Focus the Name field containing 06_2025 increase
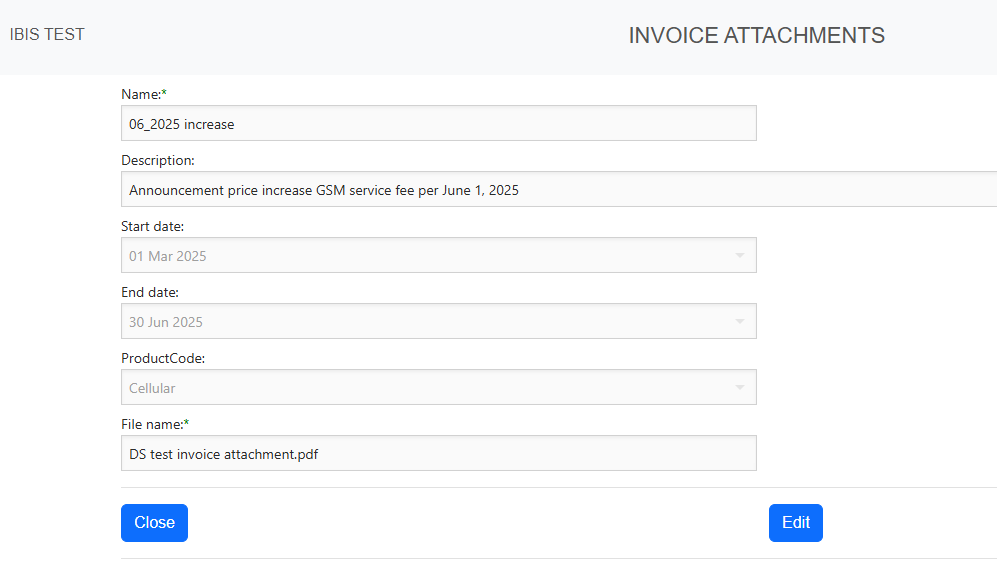This screenshot has height=567, width=997. (438, 124)
